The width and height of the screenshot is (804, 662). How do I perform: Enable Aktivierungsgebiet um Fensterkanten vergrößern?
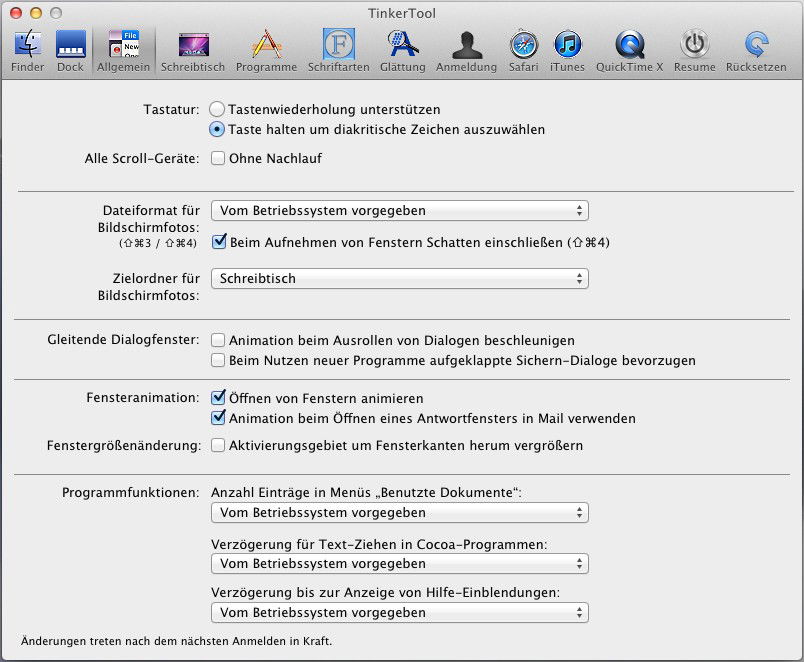click(x=218, y=445)
